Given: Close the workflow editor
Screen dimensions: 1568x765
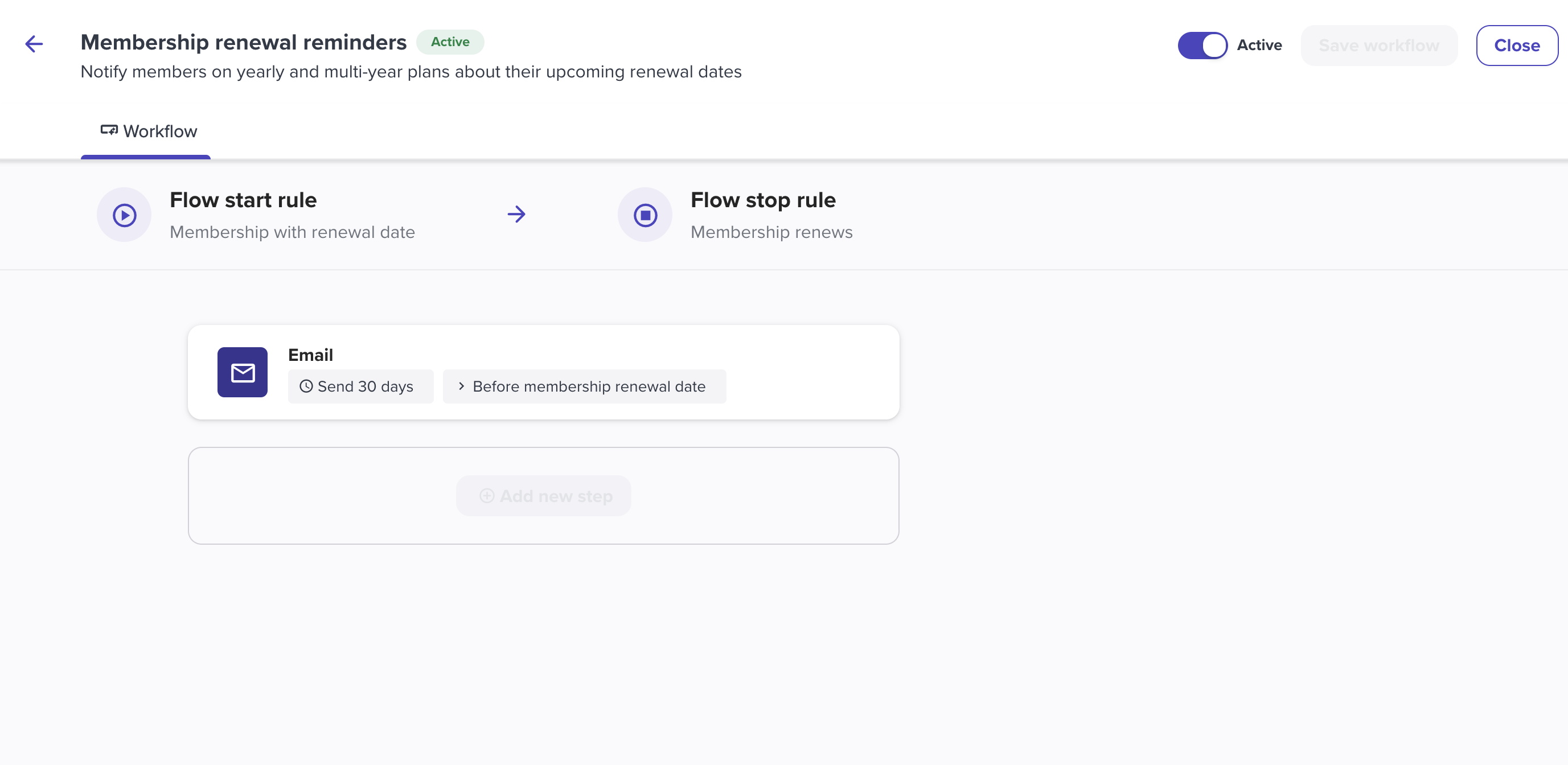Looking at the screenshot, I should [x=1517, y=46].
